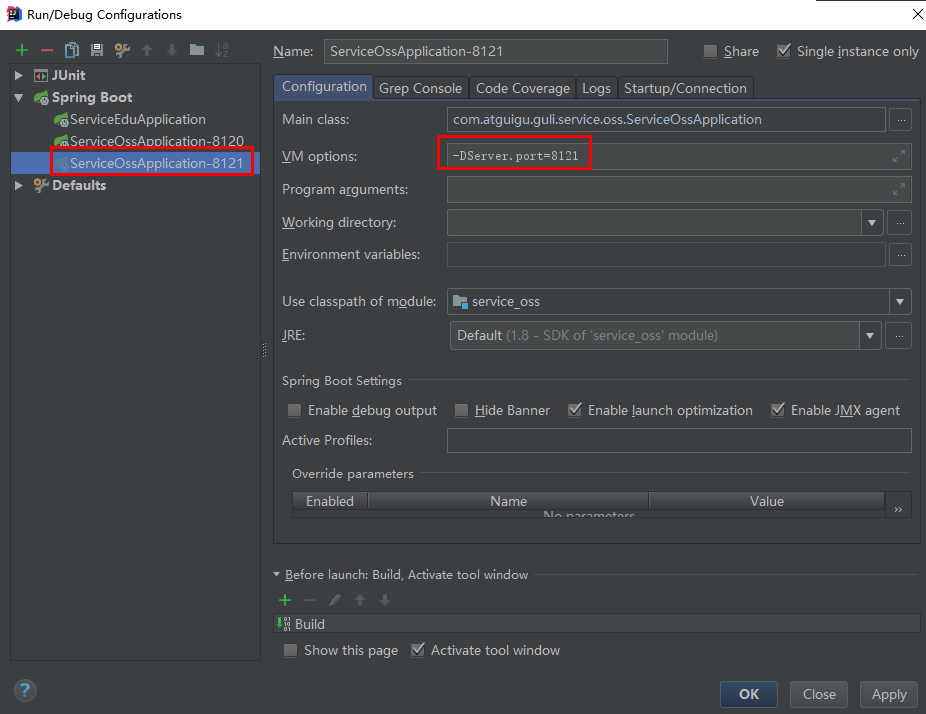Screen dimensions: 926x714
Task: Expand the Program arguments field editor
Action: click(899, 190)
